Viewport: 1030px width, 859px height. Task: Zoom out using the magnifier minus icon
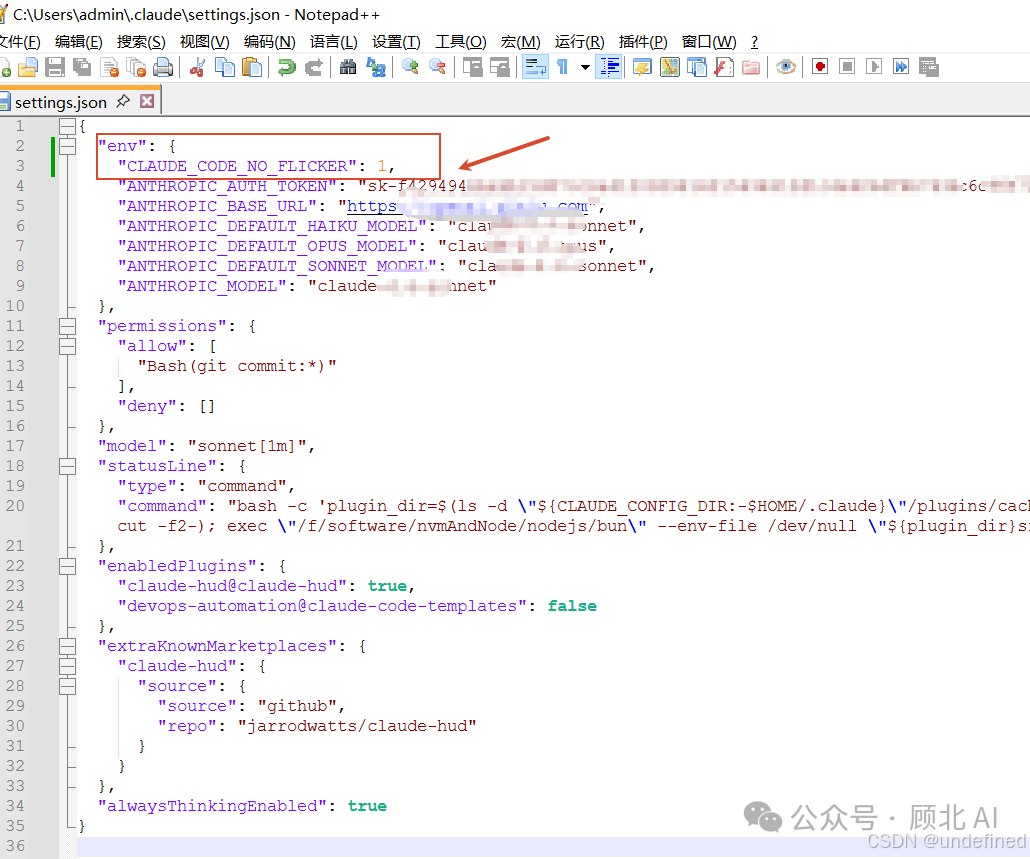(x=437, y=67)
